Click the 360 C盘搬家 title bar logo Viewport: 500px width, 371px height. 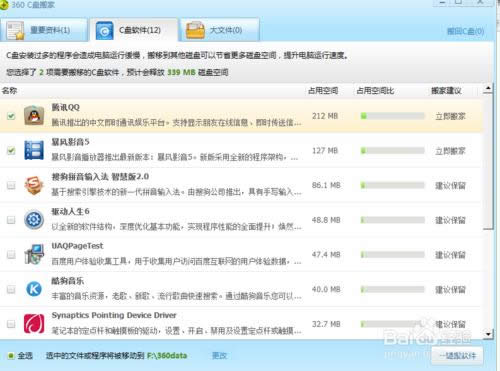pyautogui.click(x=4, y=5)
